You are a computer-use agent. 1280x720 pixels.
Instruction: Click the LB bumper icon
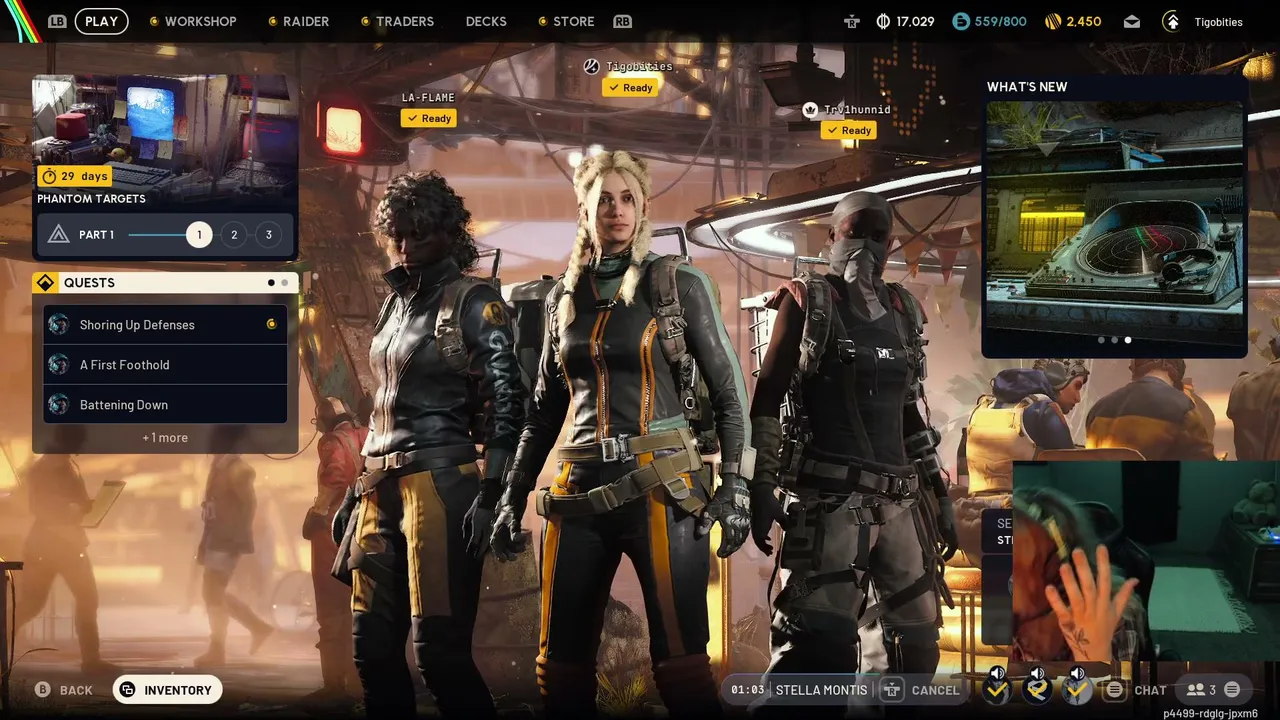(58, 21)
